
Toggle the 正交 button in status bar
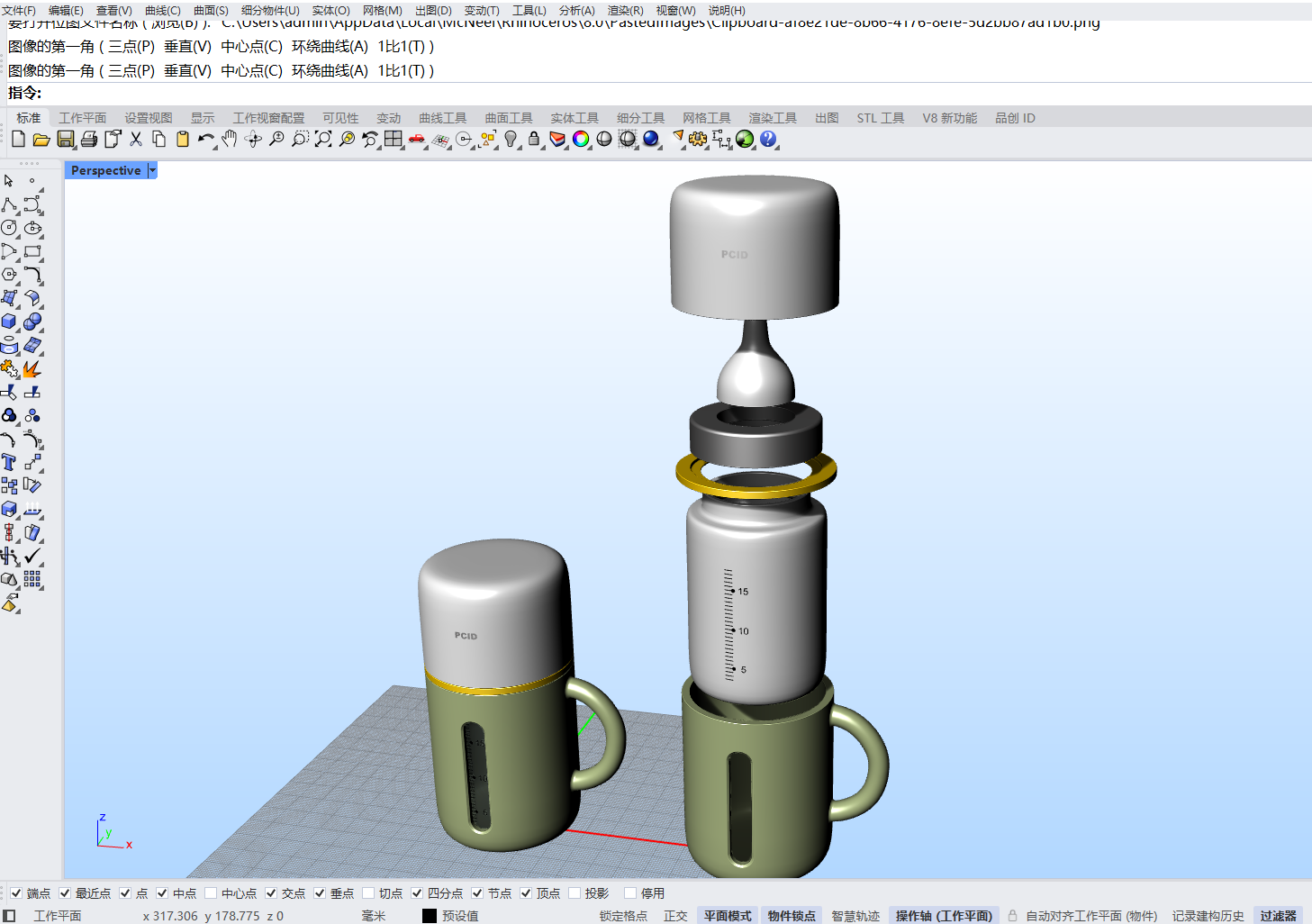pyautogui.click(x=675, y=916)
